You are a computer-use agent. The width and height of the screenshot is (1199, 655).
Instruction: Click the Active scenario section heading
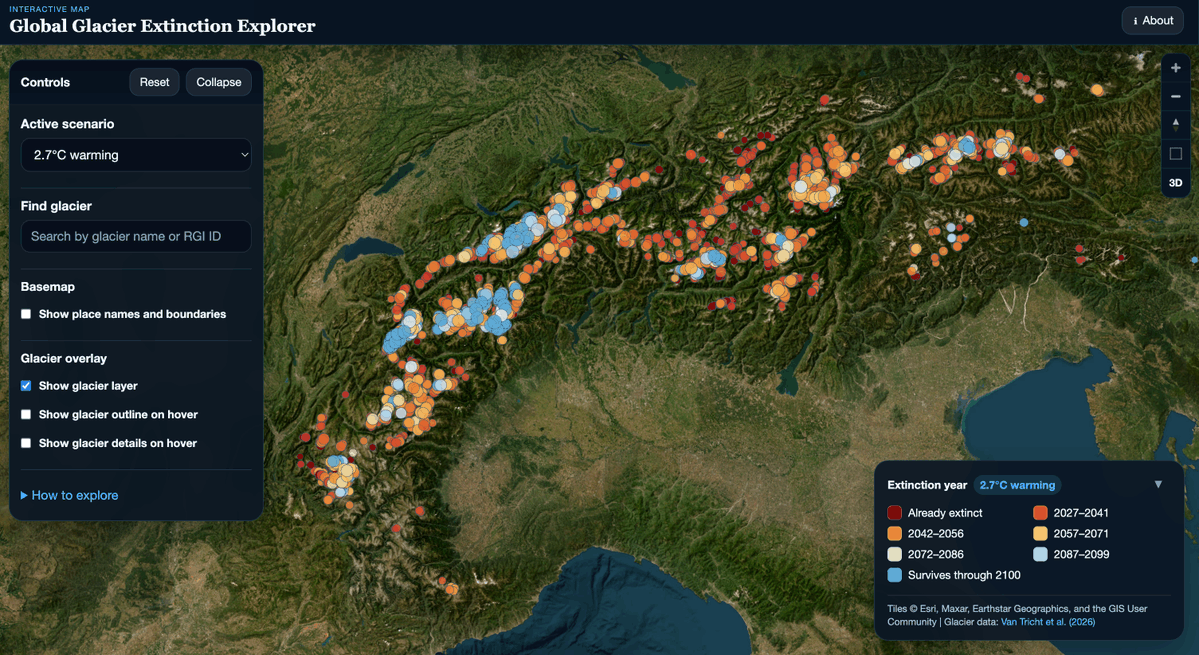pos(67,124)
